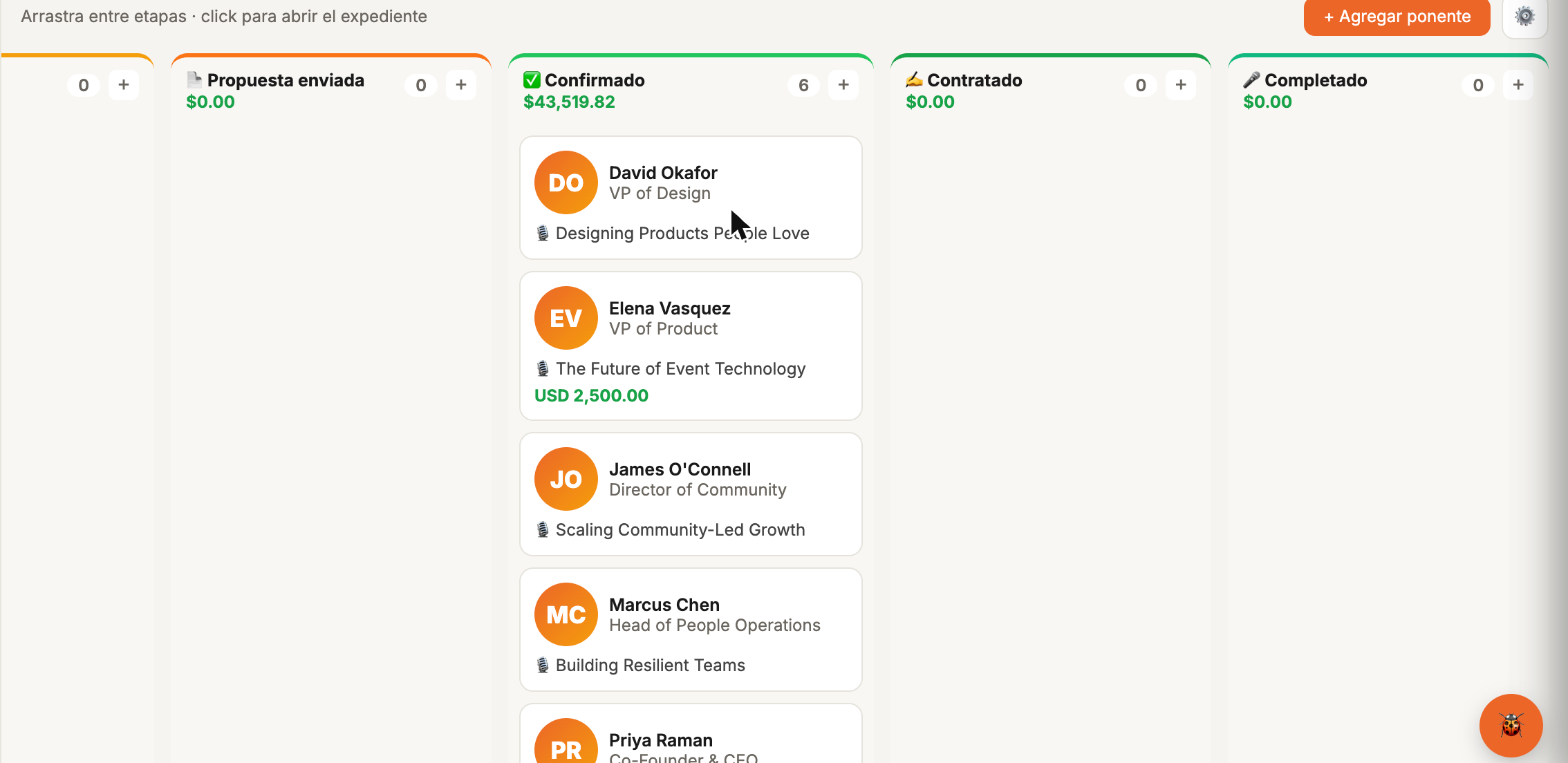1568x763 pixels.
Task: Click the Propuesta enviada count badge 0
Action: [421, 86]
